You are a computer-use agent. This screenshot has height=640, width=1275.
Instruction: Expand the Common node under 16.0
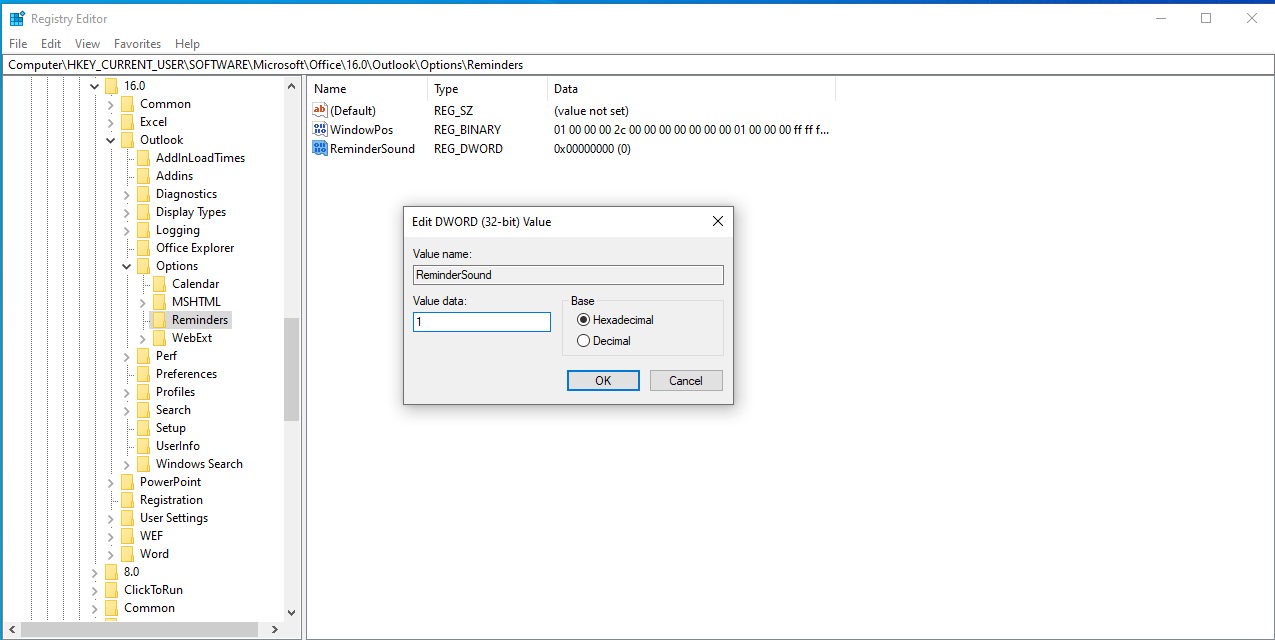coord(111,104)
